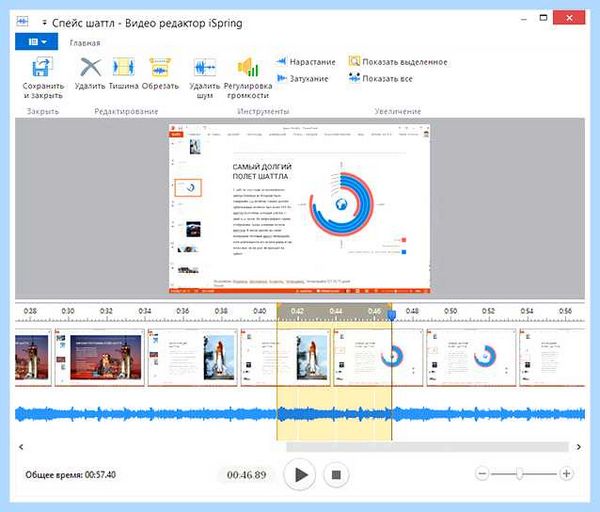
Task: Close the iSpring video editor window
Action: tap(569, 18)
